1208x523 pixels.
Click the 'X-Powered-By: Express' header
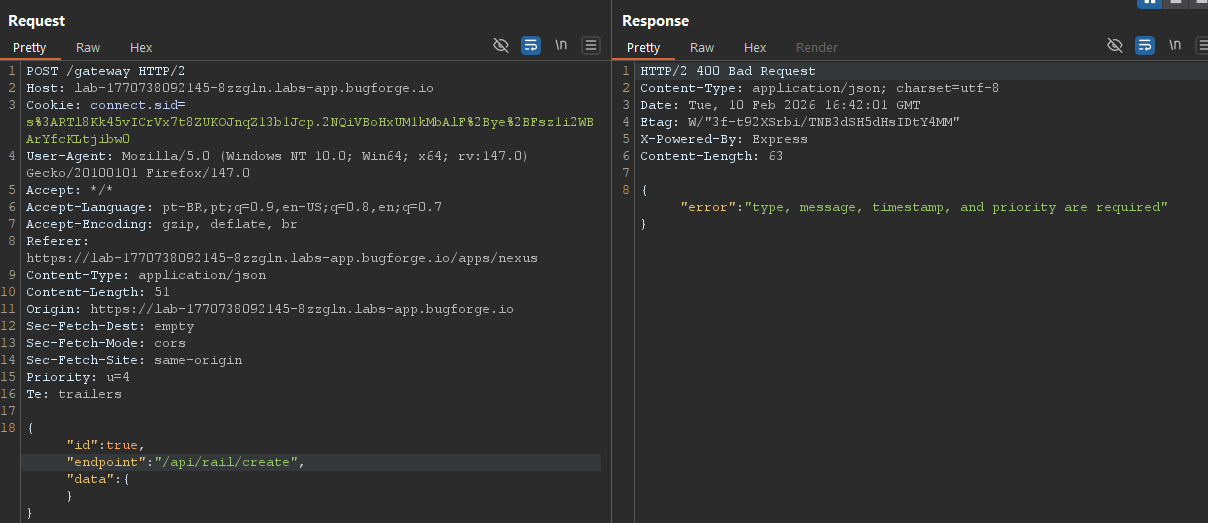coord(724,139)
